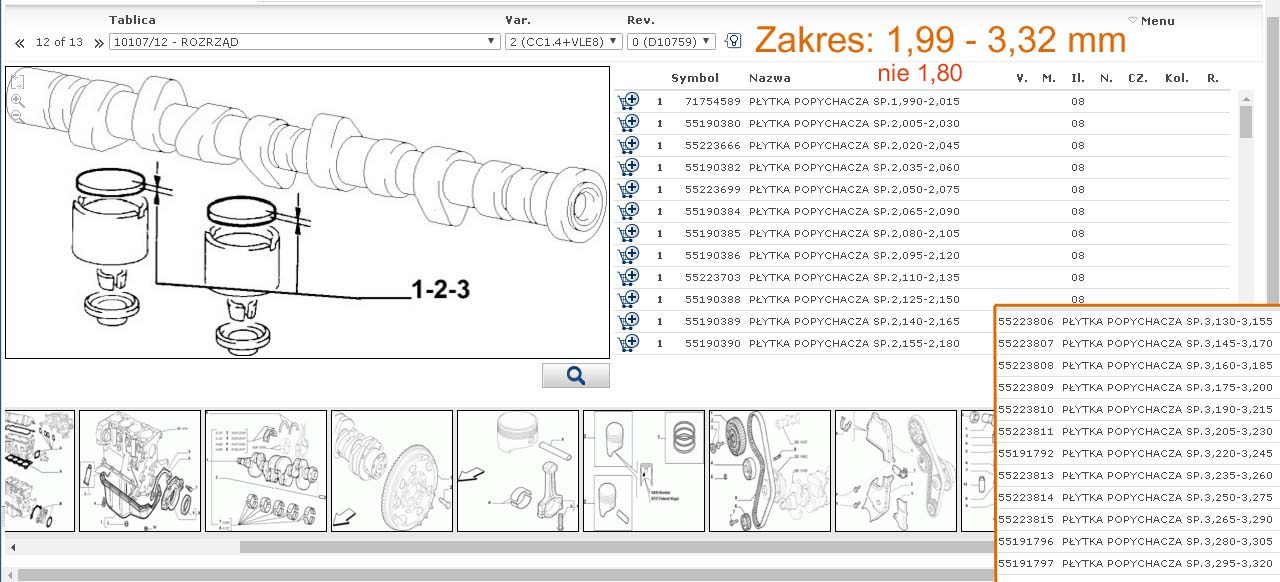Image resolution: width=1280 pixels, height=582 pixels.
Task: Click the fit-to-frame icon on the diagram
Action: (17, 83)
